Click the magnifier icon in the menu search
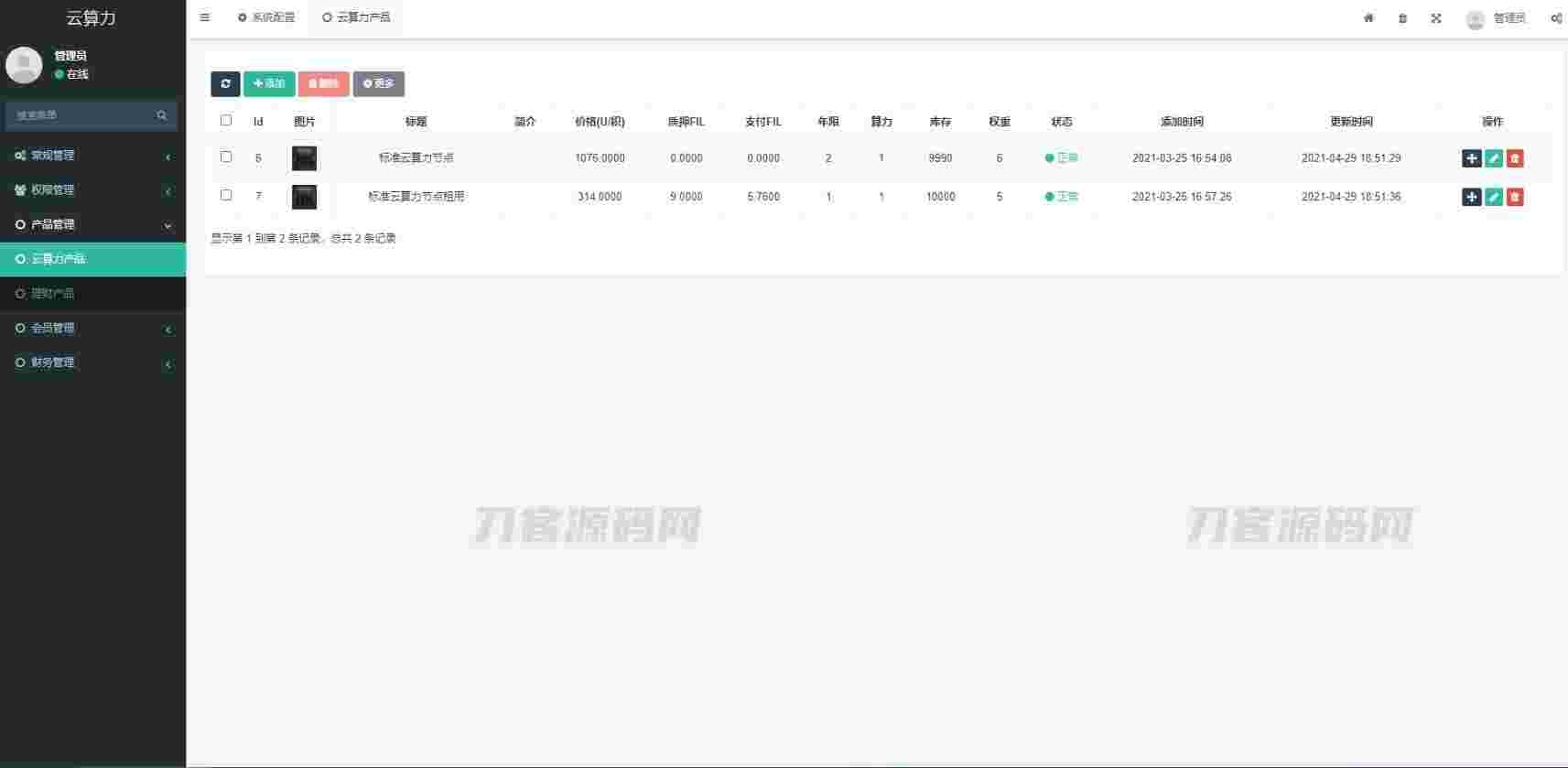This screenshot has width=1568, height=768. tap(162, 115)
